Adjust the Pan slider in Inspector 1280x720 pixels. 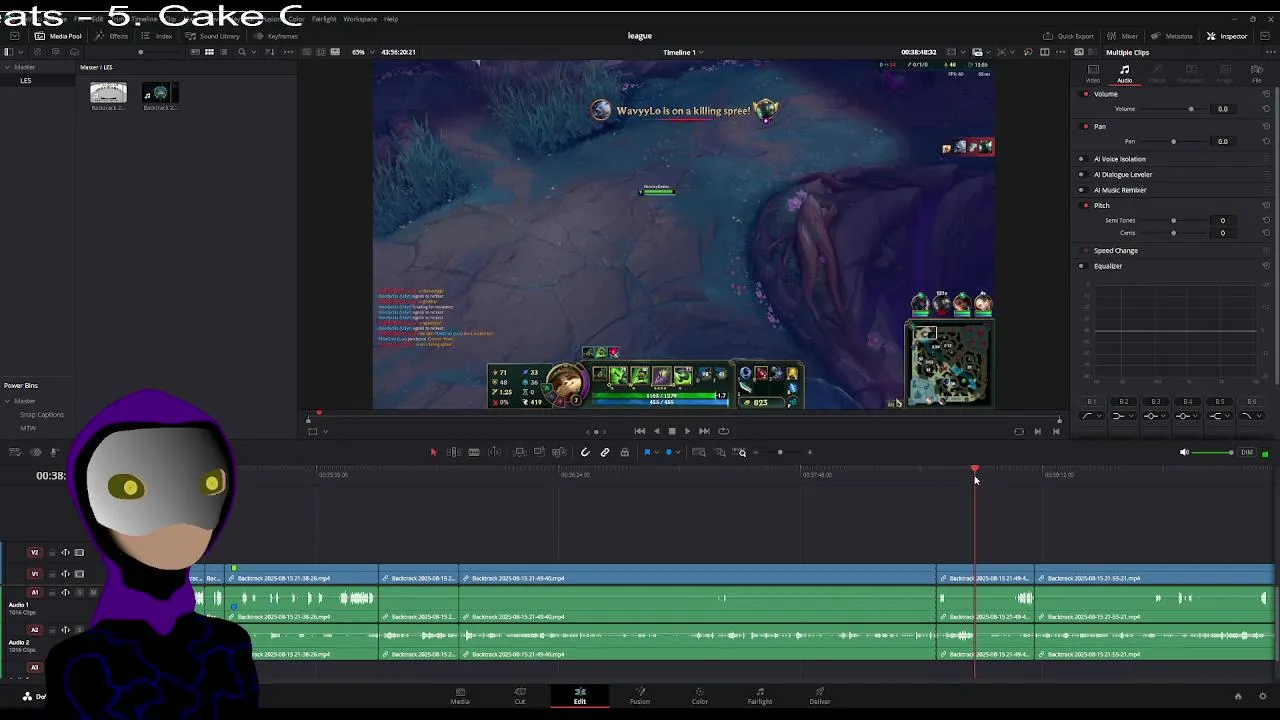1173,141
